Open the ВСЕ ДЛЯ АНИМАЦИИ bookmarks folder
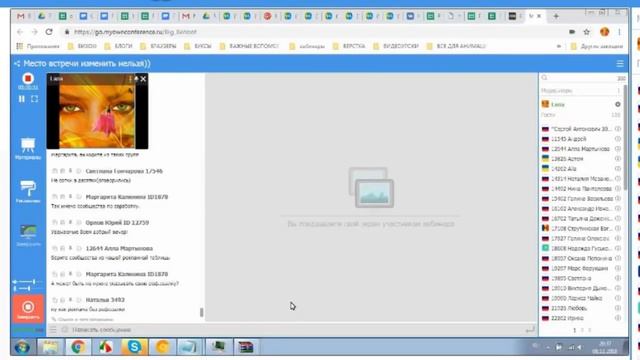The width and height of the screenshot is (640, 360). [x=456, y=46]
